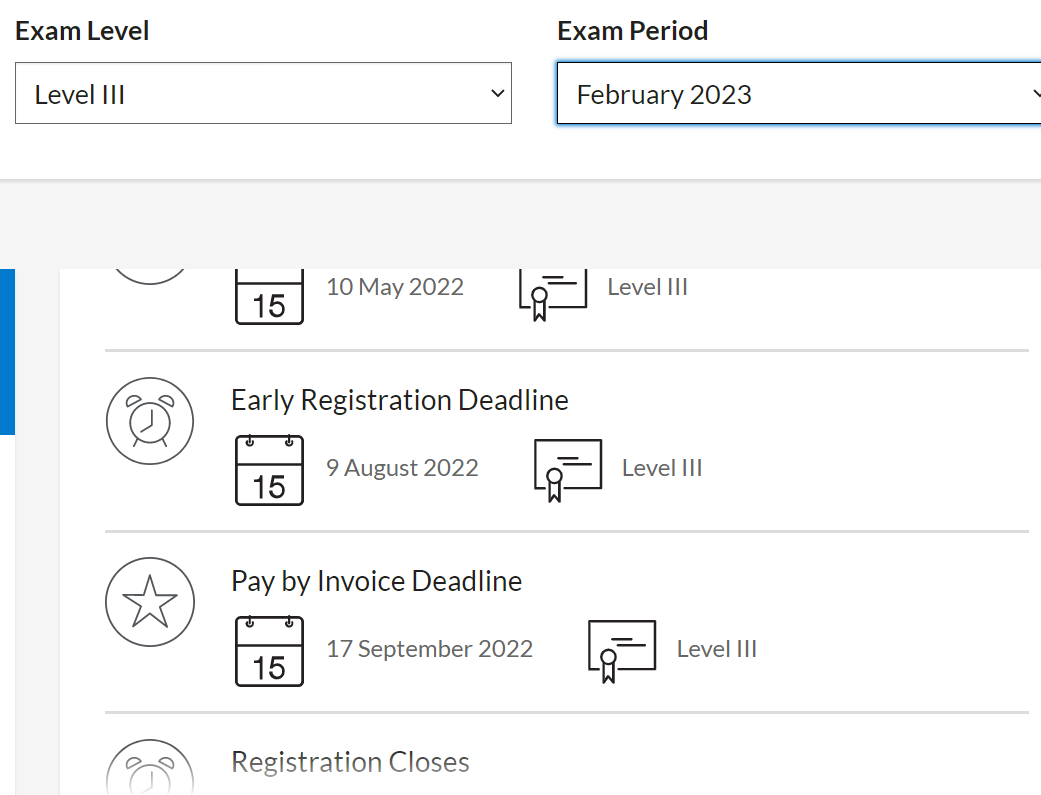Select the Early Registration Deadline heading
The height and width of the screenshot is (795, 1041).
click(399, 400)
